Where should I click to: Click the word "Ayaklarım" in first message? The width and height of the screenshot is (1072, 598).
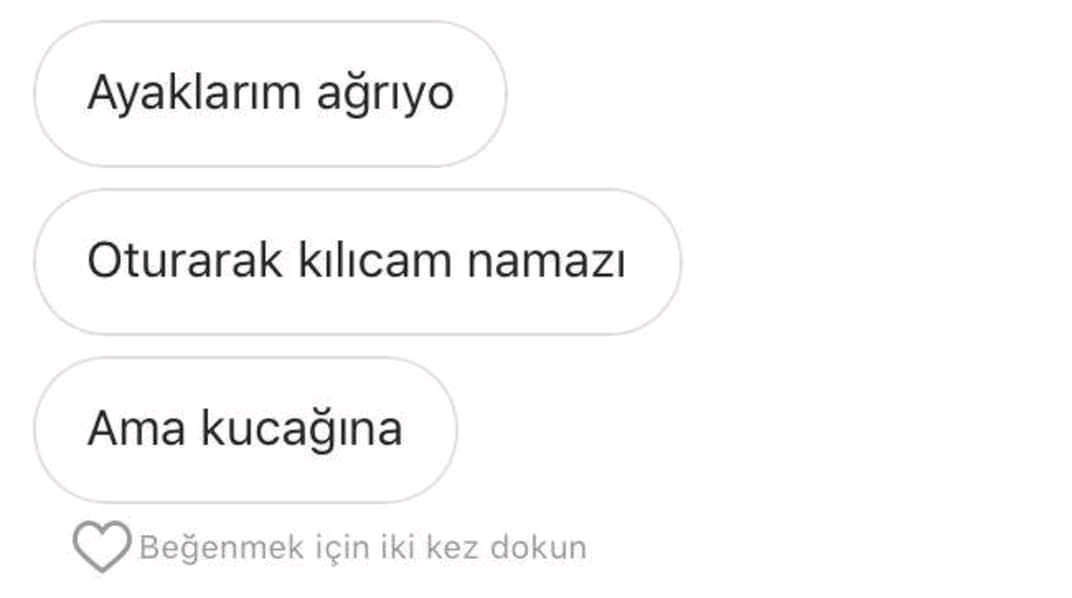tap(194, 94)
